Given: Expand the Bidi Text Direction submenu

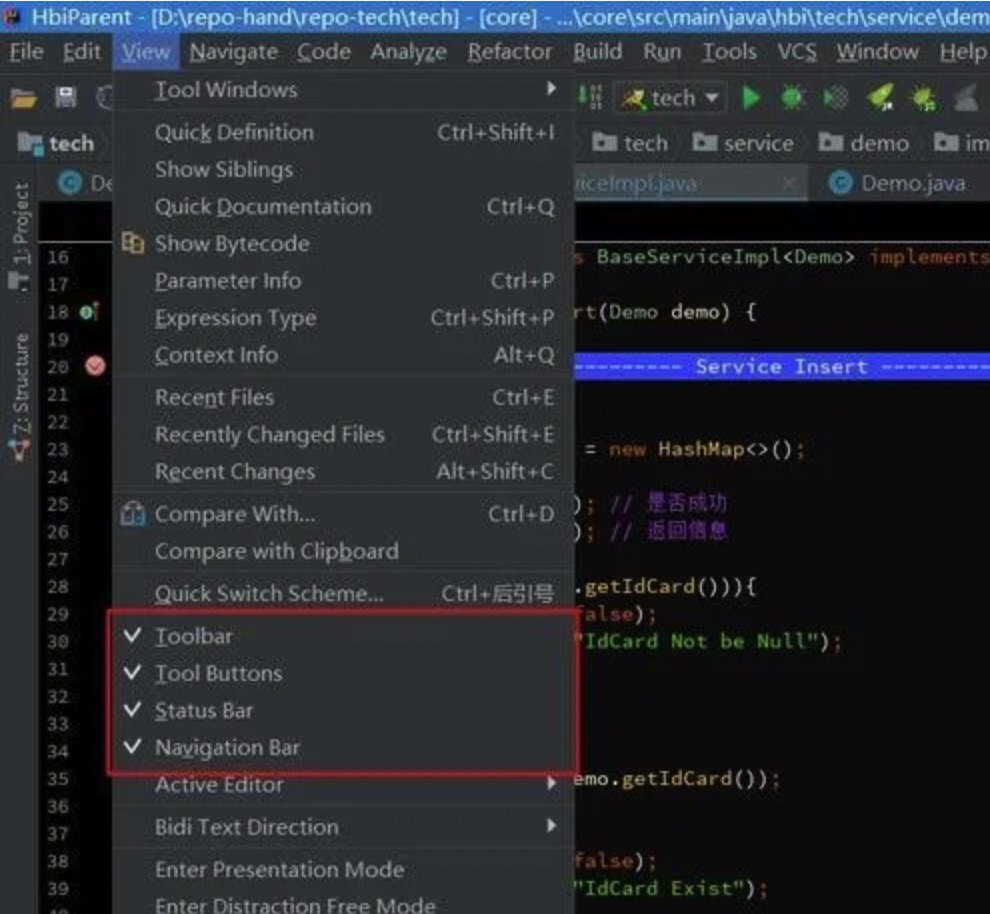Looking at the screenshot, I should tap(343, 827).
